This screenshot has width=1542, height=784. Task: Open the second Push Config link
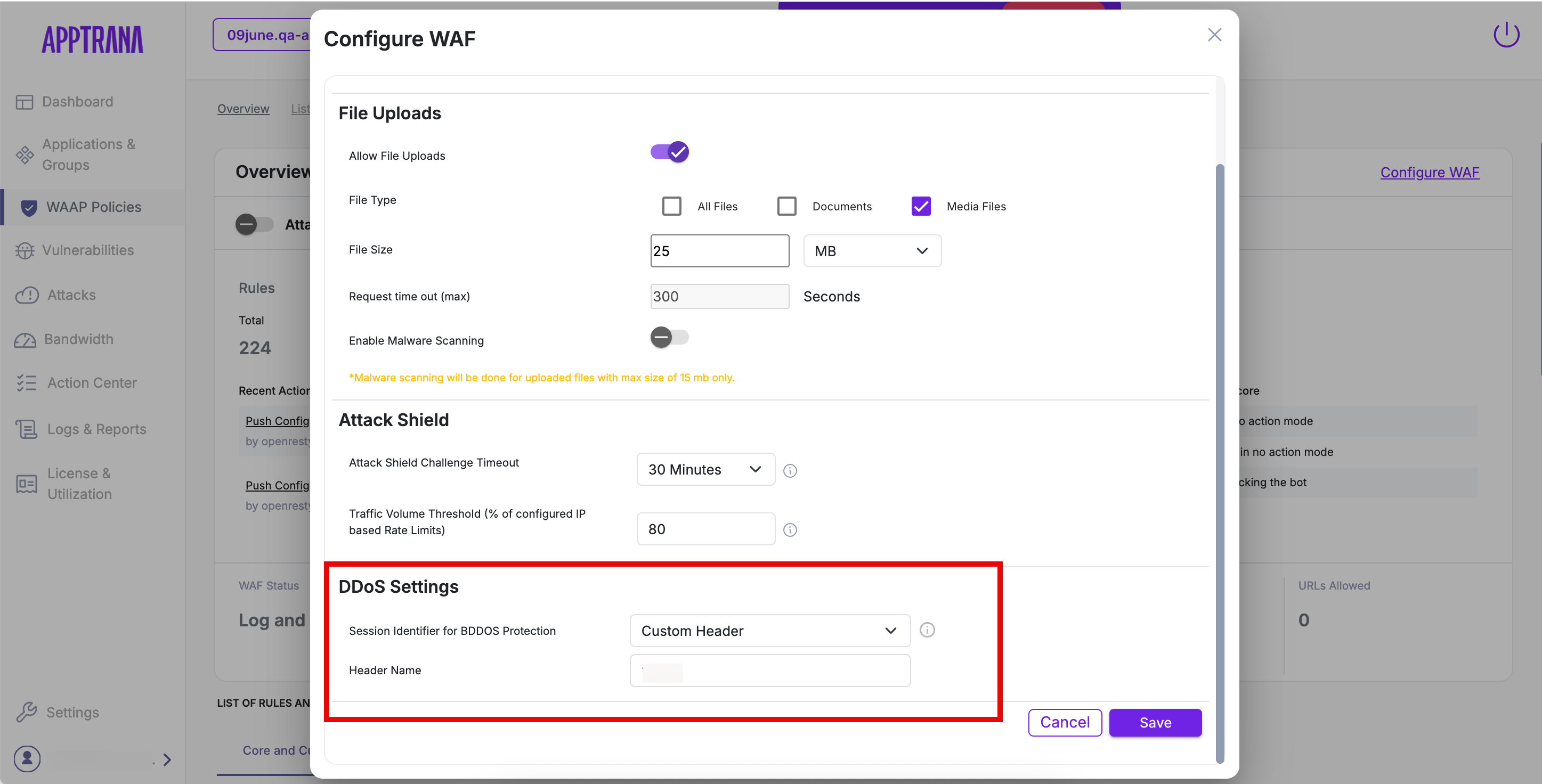coord(277,485)
